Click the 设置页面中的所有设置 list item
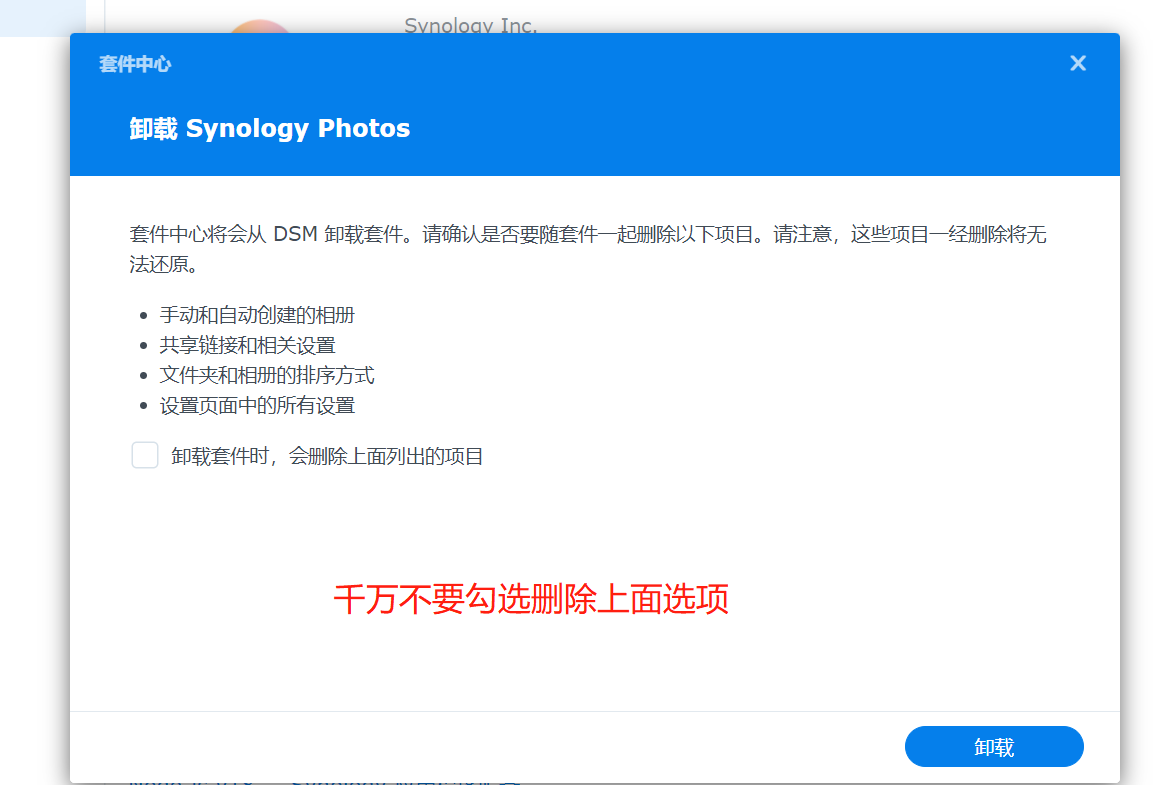 pyautogui.click(x=257, y=405)
